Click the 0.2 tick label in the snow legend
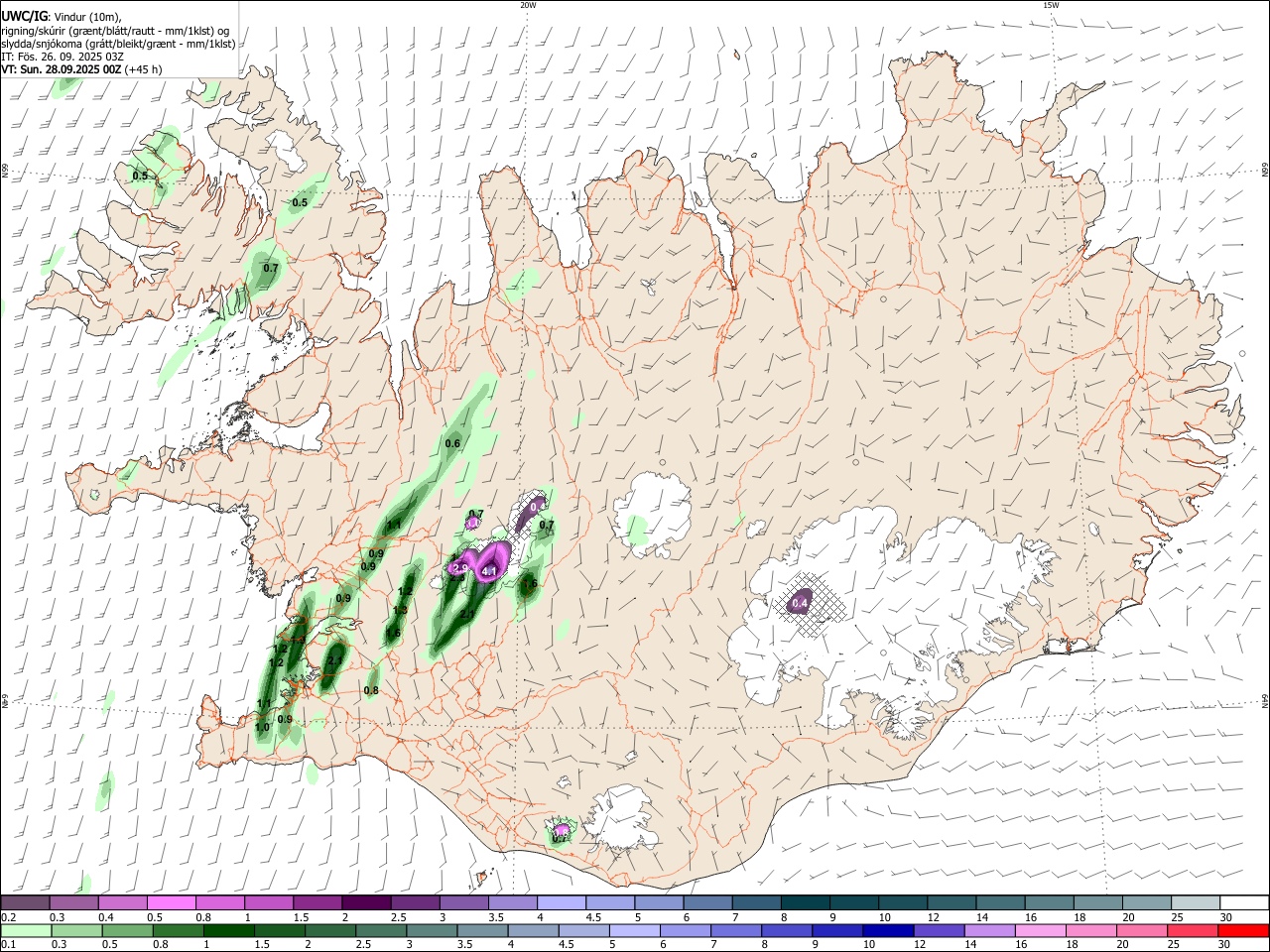The height and width of the screenshot is (952, 1270). coord(9,917)
